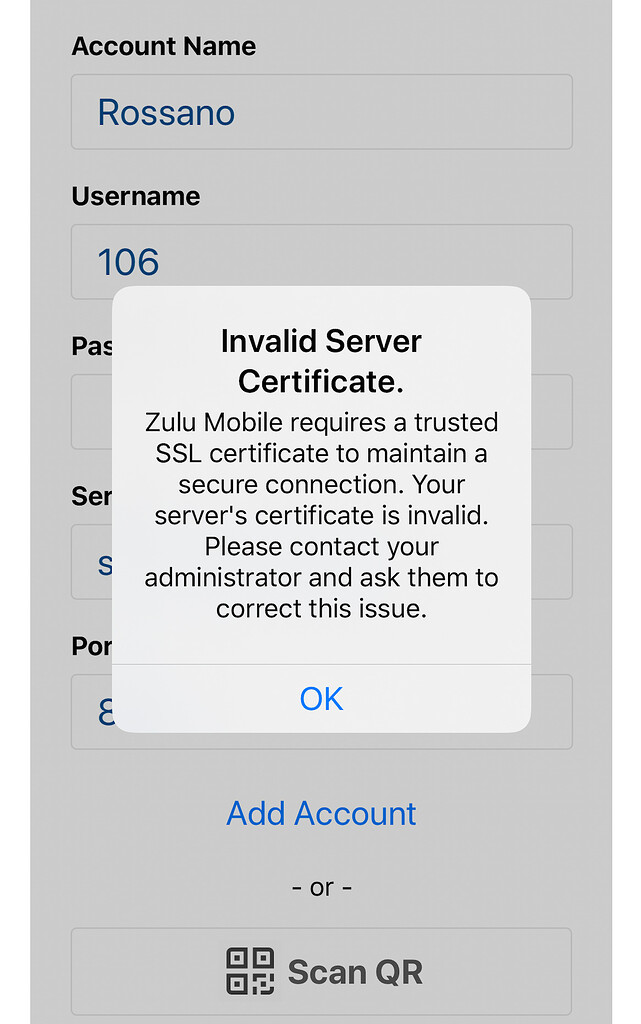Click the Account Name label
The image size is (641, 1024).
[164, 46]
